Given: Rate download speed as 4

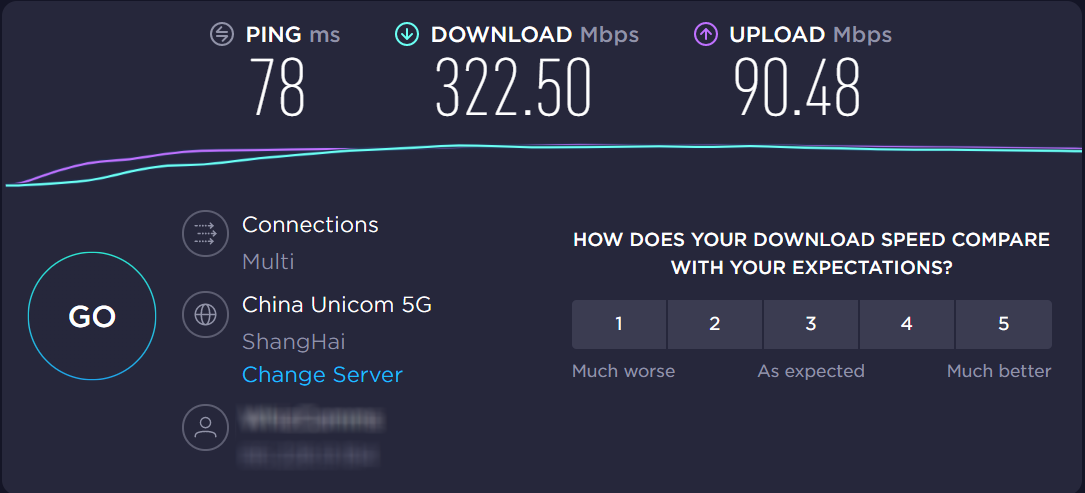Looking at the screenshot, I should [x=906, y=324].
